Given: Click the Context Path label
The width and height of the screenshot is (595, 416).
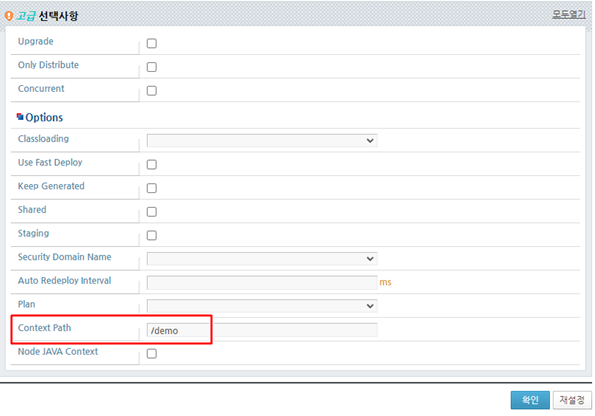Looking at the screenshot, I should 44,328.
